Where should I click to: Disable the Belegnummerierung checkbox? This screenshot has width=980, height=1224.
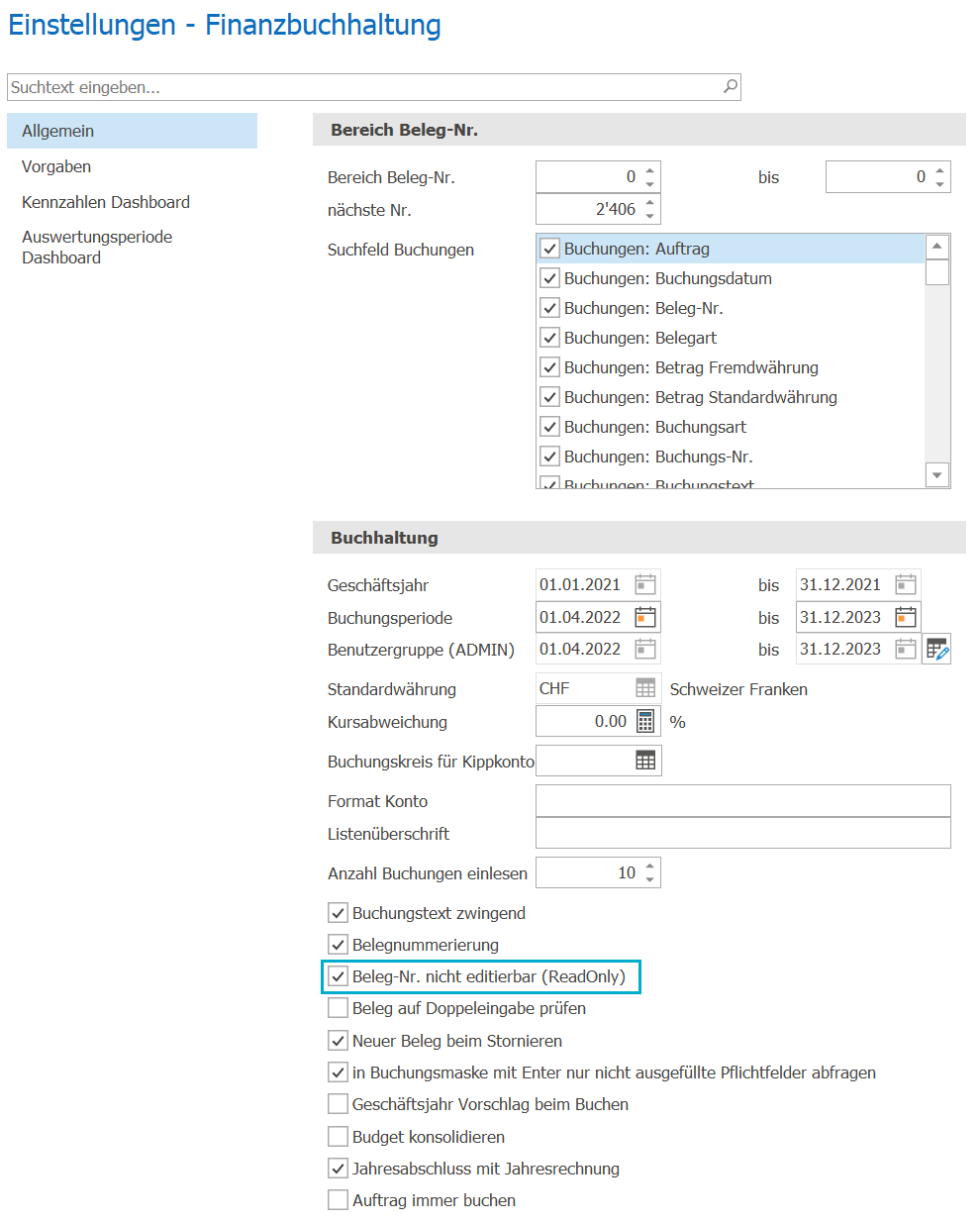pyautogui.click(x=339, y=945)
